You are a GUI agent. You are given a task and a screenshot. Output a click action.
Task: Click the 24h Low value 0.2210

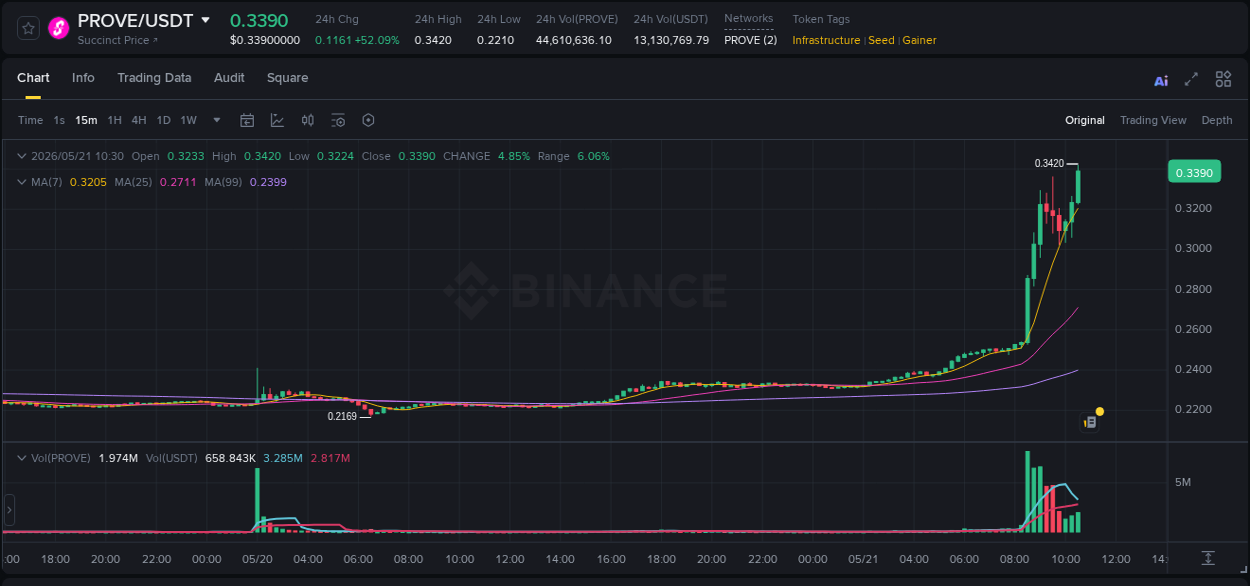click(496, 40)
